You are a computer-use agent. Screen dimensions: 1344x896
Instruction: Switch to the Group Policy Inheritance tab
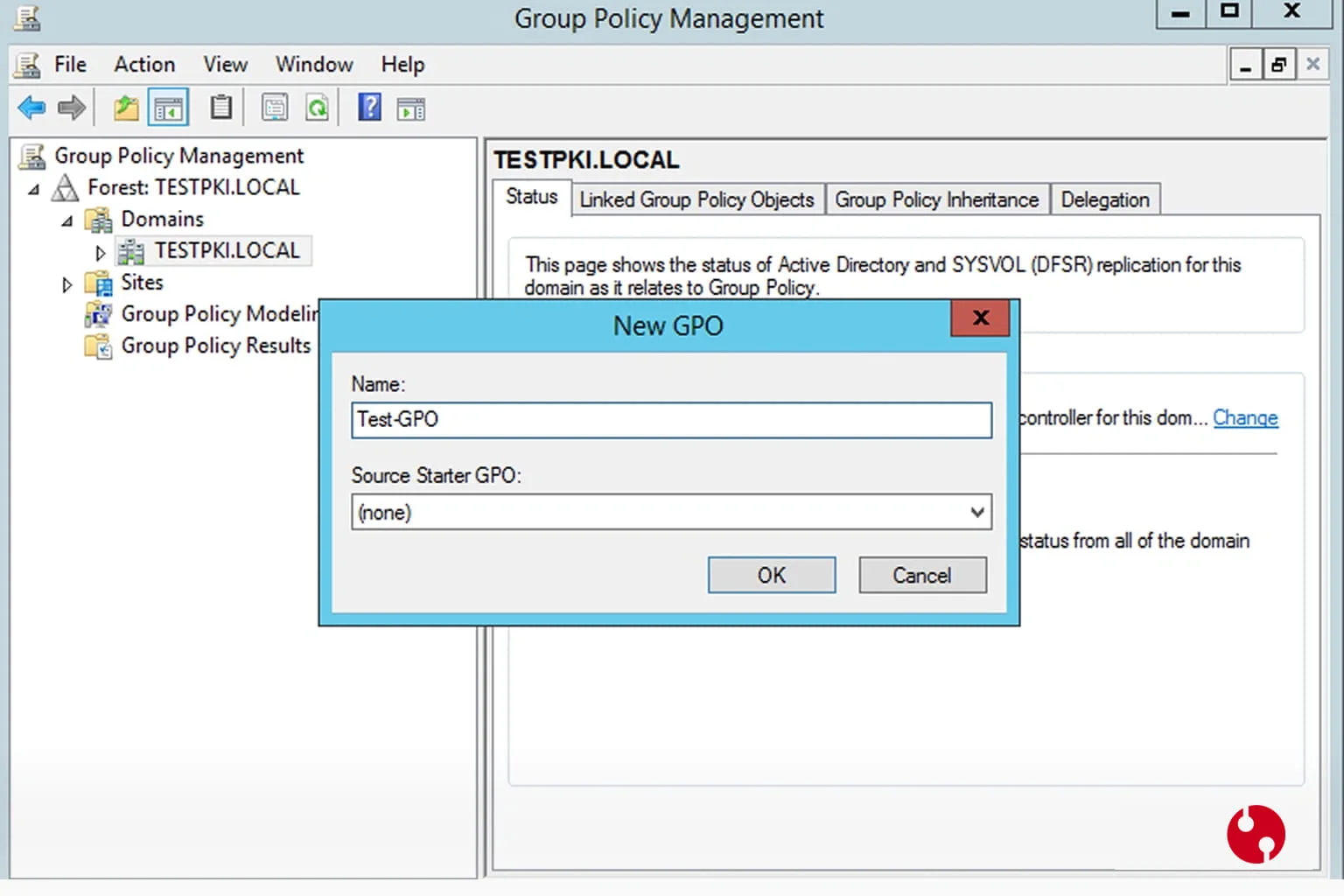pos(936,199)
